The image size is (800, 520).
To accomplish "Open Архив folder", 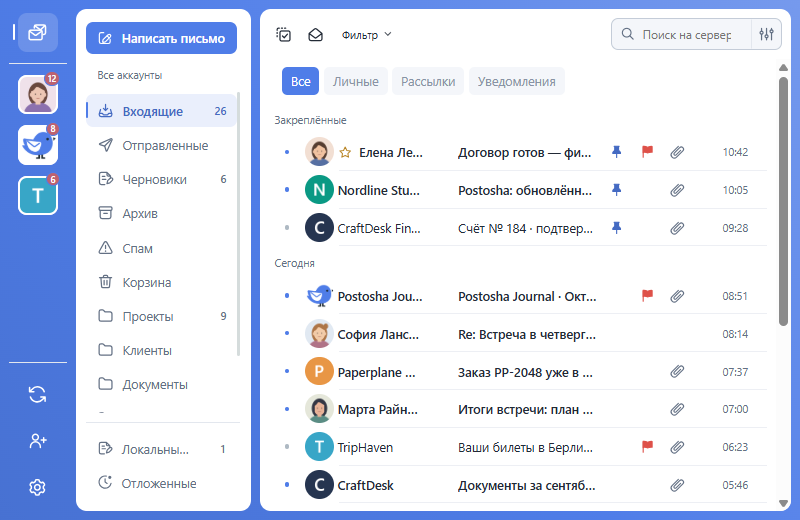I will pyautogui.click(x=161, y=213).
